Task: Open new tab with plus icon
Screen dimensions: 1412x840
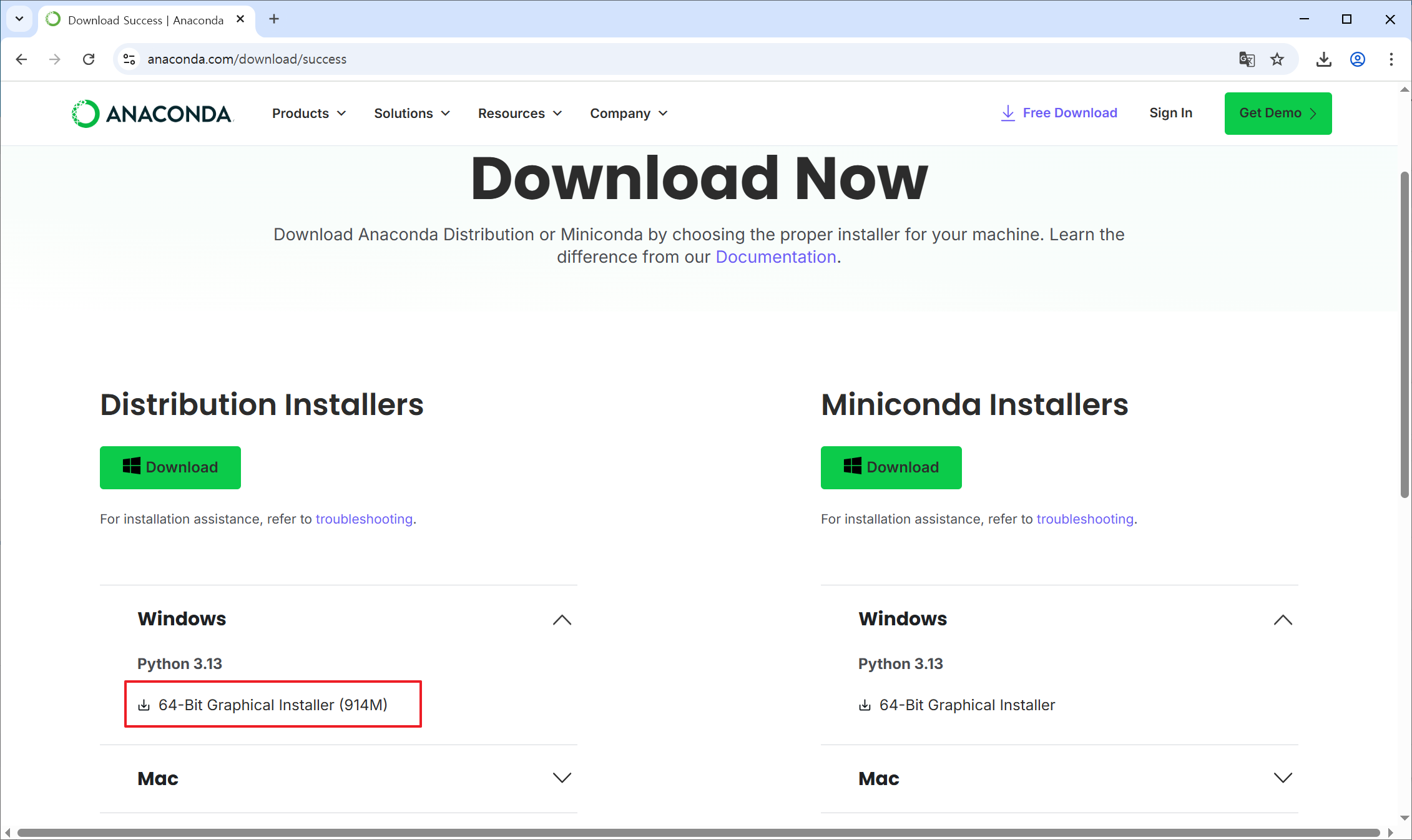Action: point(274,19)
